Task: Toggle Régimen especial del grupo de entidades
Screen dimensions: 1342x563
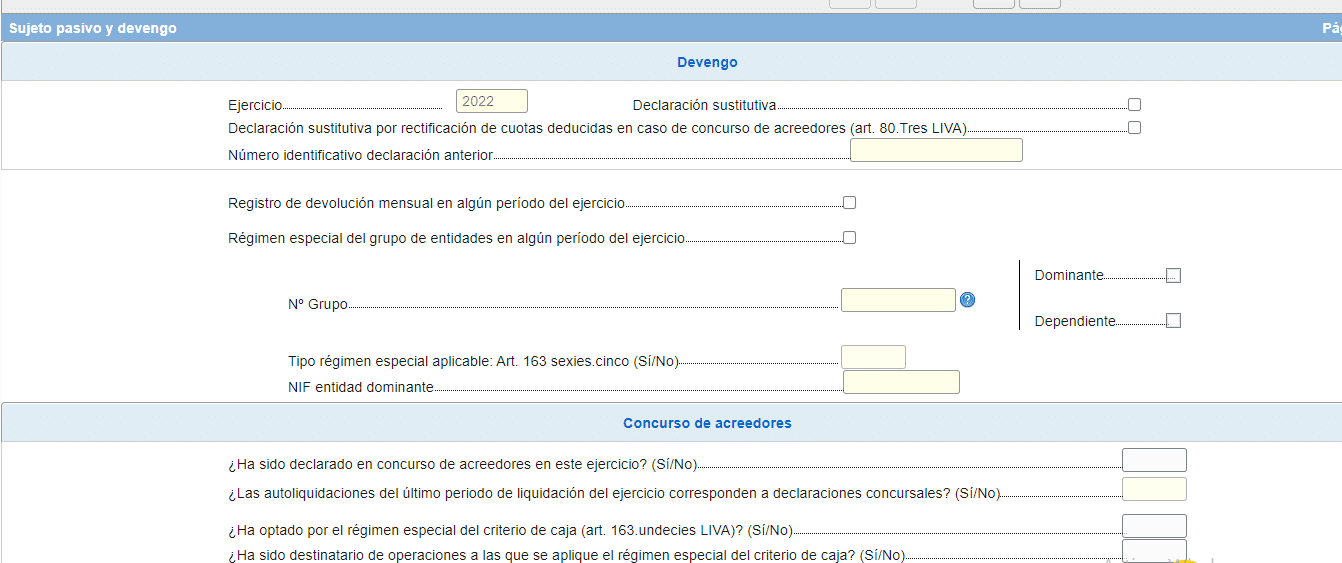Action: 849,238
